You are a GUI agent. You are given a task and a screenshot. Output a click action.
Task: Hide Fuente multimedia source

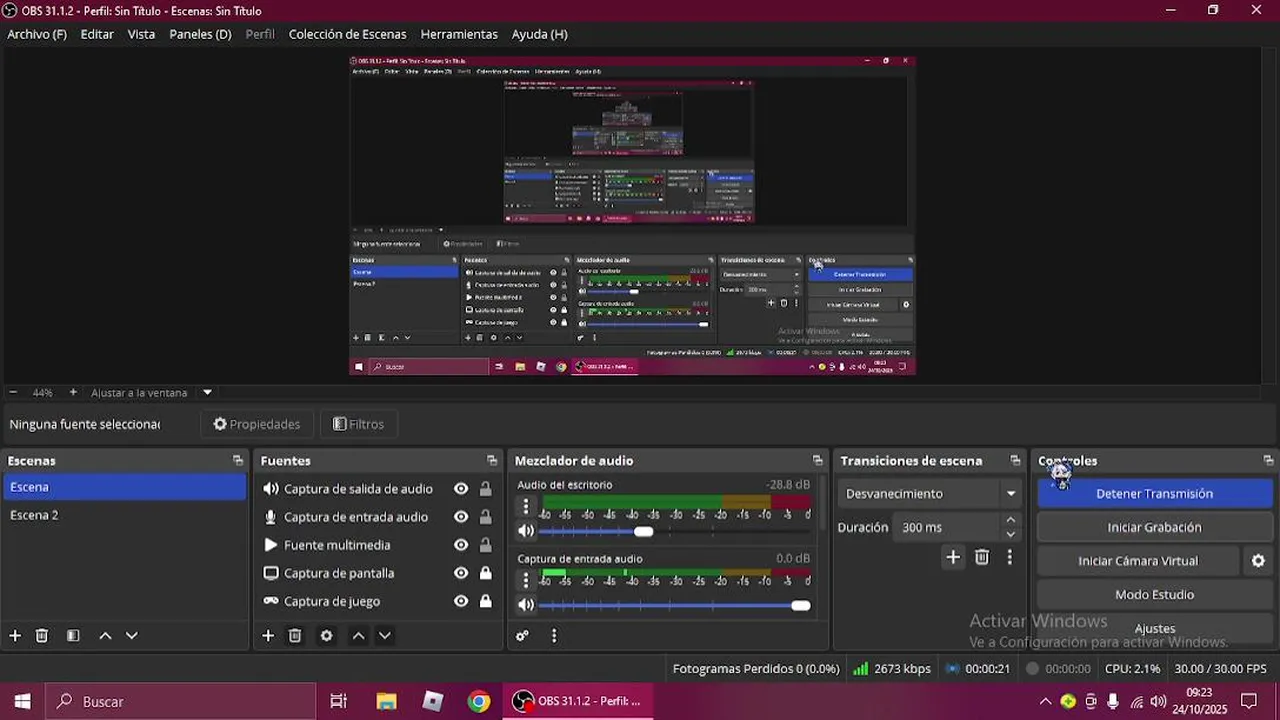[x=461, y=545]
